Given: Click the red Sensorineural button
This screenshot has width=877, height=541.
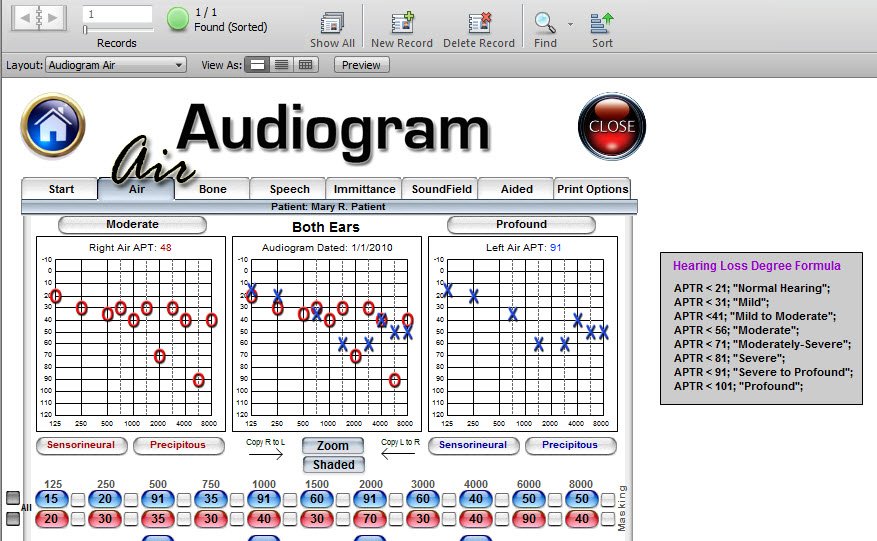Looking at the screenshot, I should point(81,445).
